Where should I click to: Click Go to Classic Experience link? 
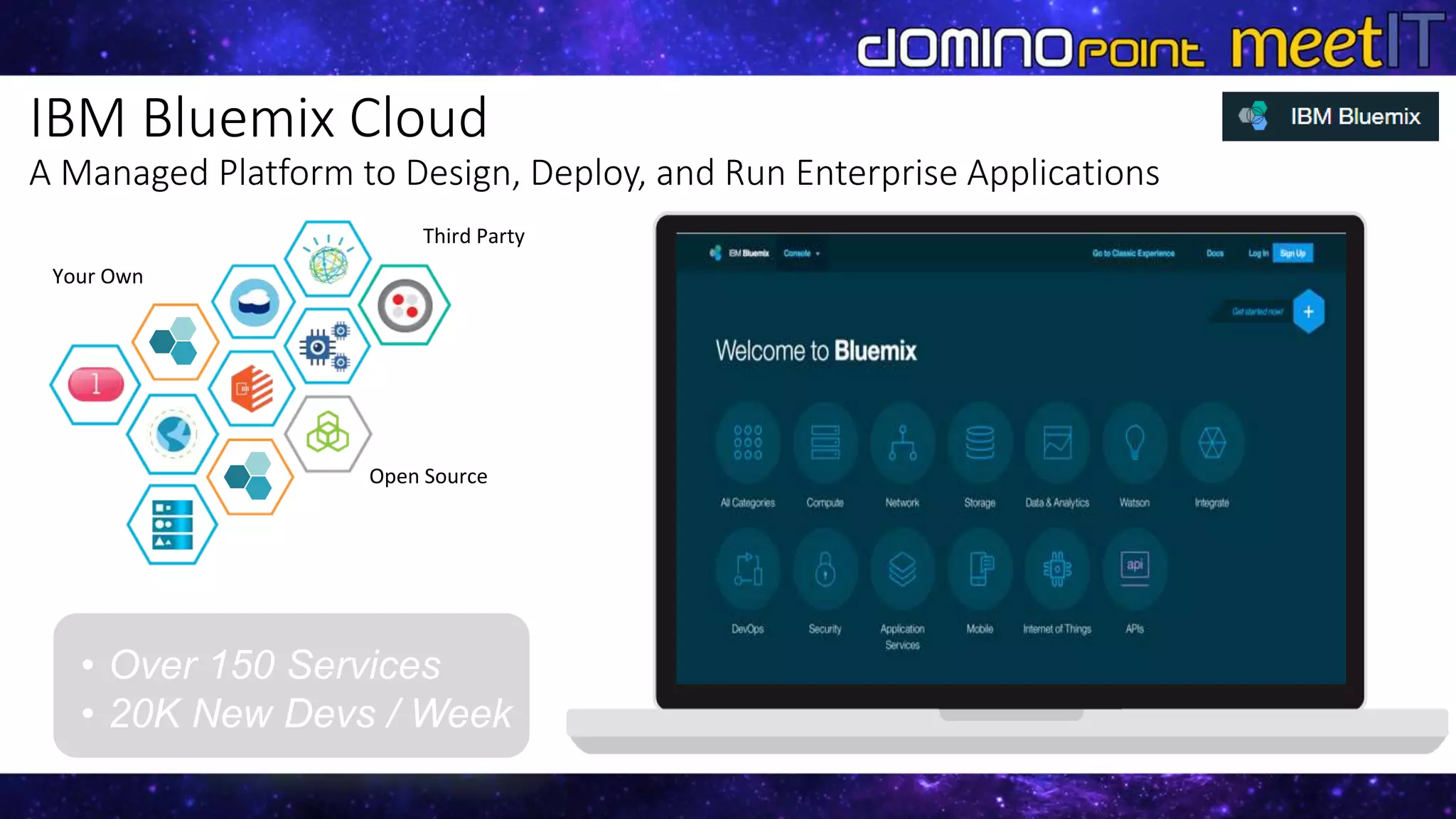pos(1133,253)
